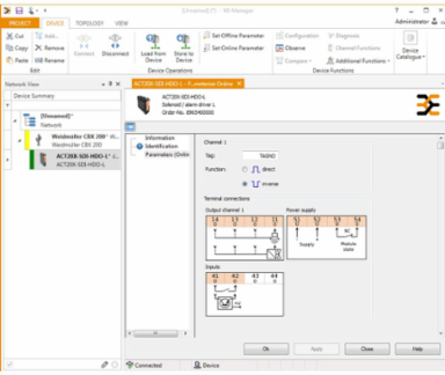Select Identification in navigation tree
The height and width of the screenshot is (375, 445).
(161, 146)
